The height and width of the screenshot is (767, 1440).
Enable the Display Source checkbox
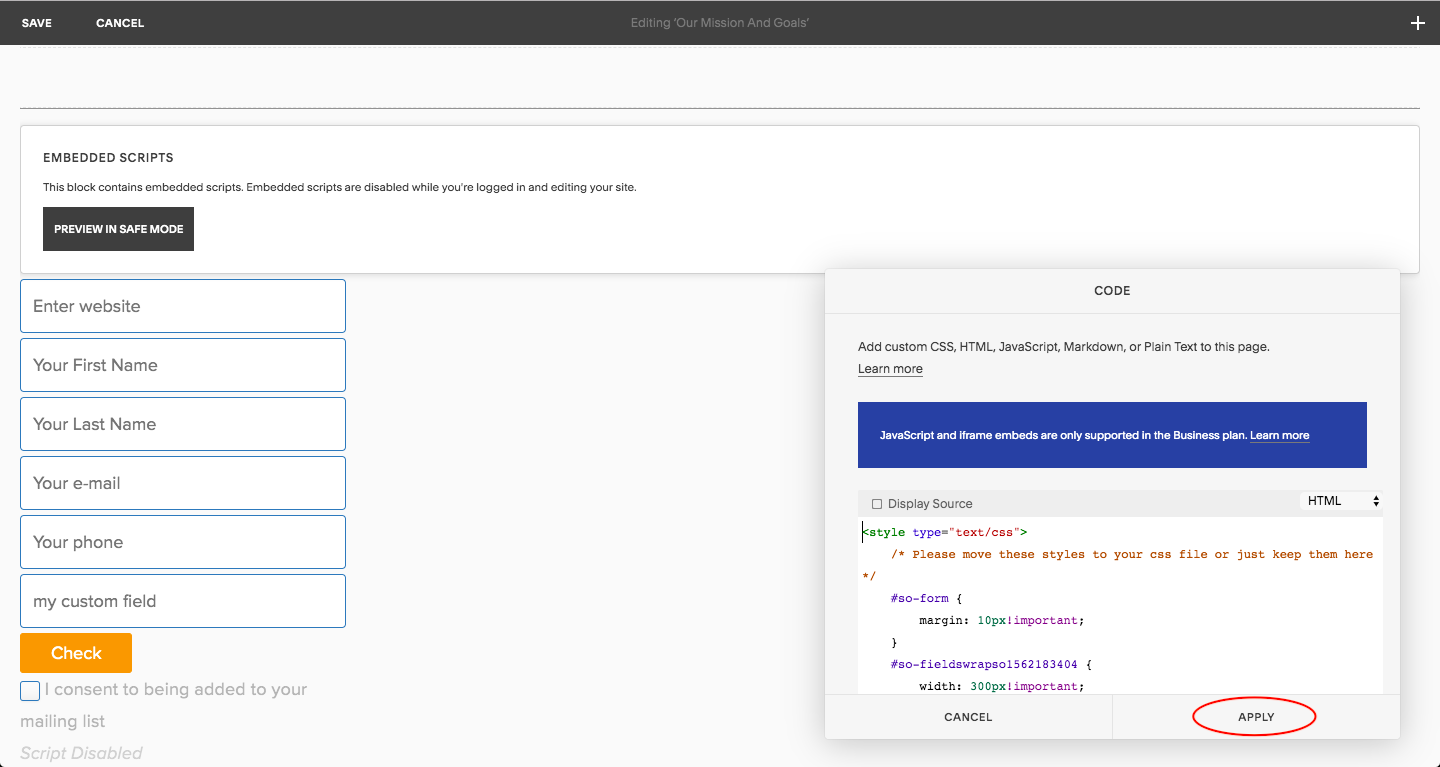point(877,504)
